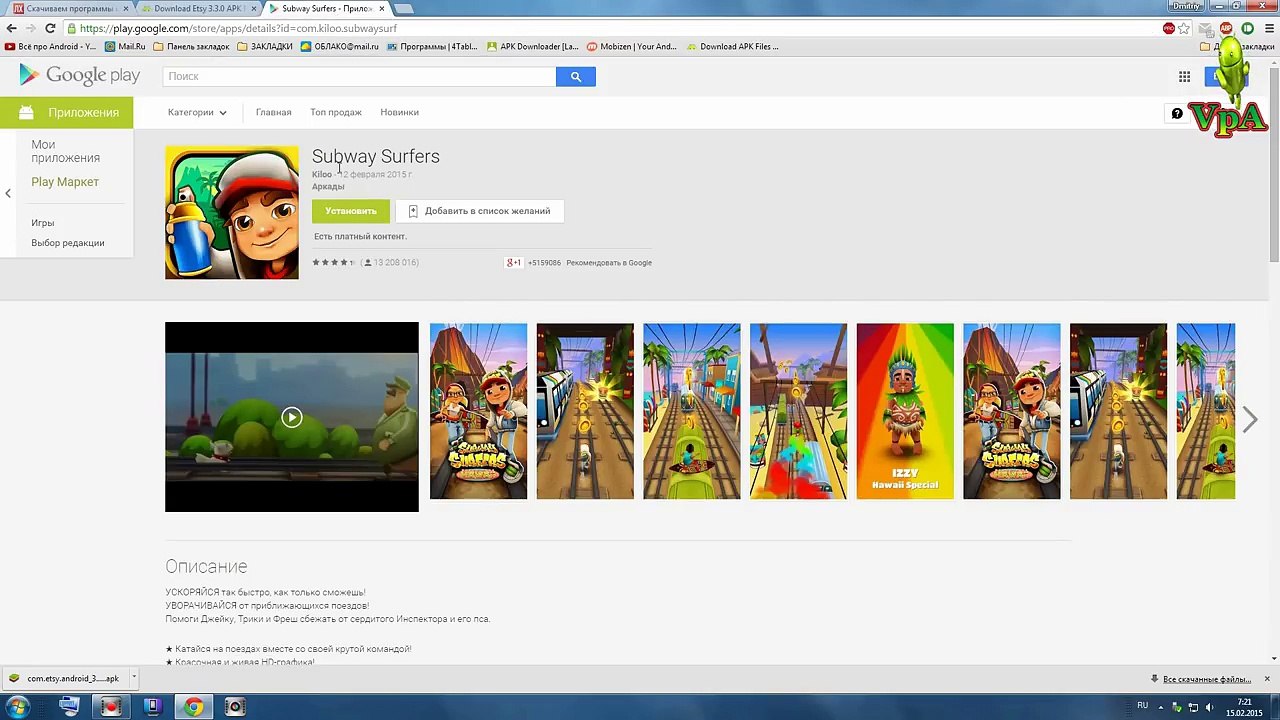Select Приложения green sidebar header
Viewport: 1280px width, 720px height.
66,112
